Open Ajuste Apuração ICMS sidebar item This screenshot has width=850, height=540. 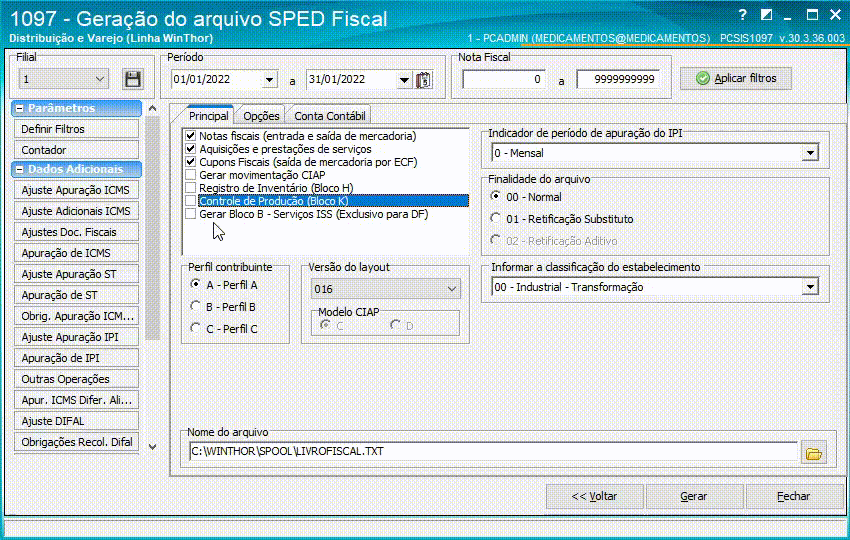pyautogui.click(x=76, y=190)
